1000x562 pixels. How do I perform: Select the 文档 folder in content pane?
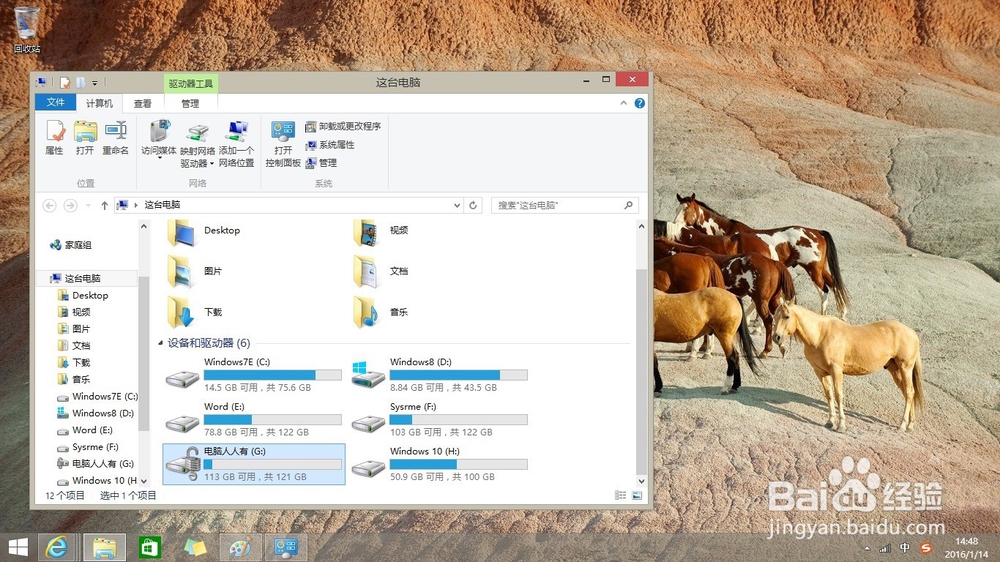pyautogui.click(x=381, y=272)
